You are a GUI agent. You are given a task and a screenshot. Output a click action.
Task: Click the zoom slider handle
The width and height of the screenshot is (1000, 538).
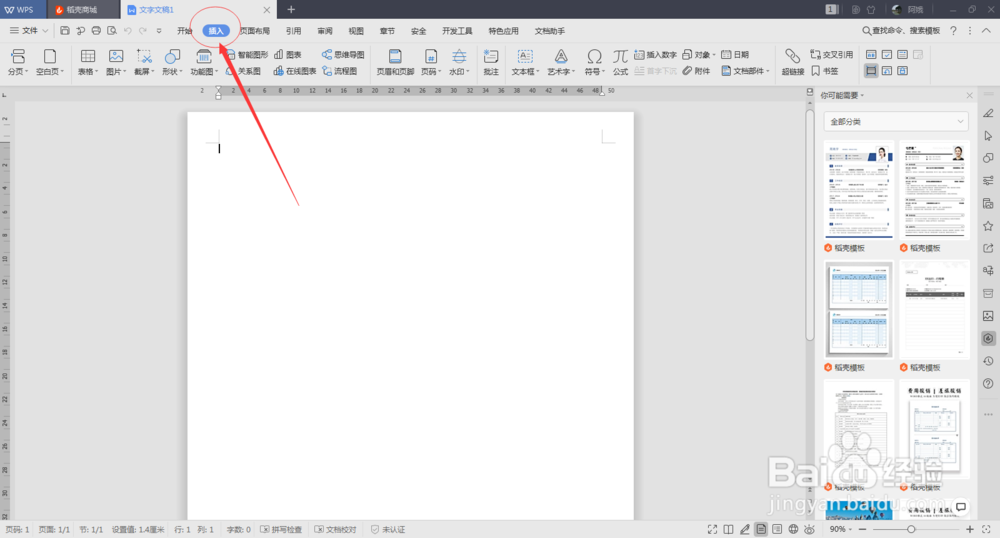tap(911, 529)
